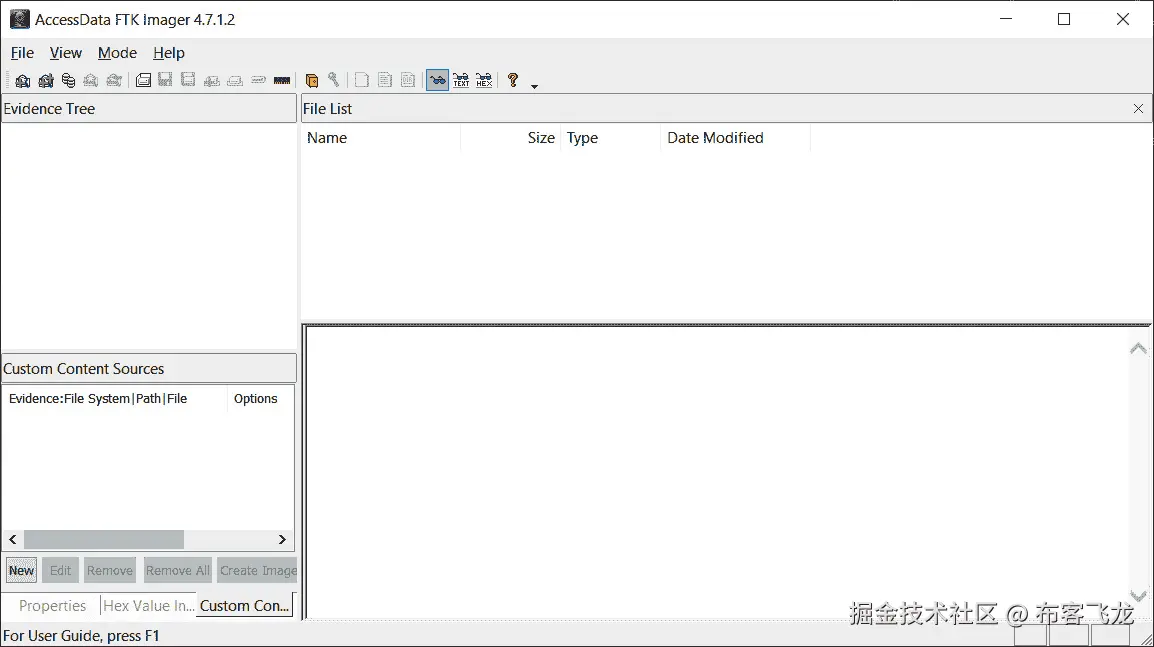This screenshot has width=1154, height=647.
Task: Click the Evidence Tree panel header
Action: point(149,109)
